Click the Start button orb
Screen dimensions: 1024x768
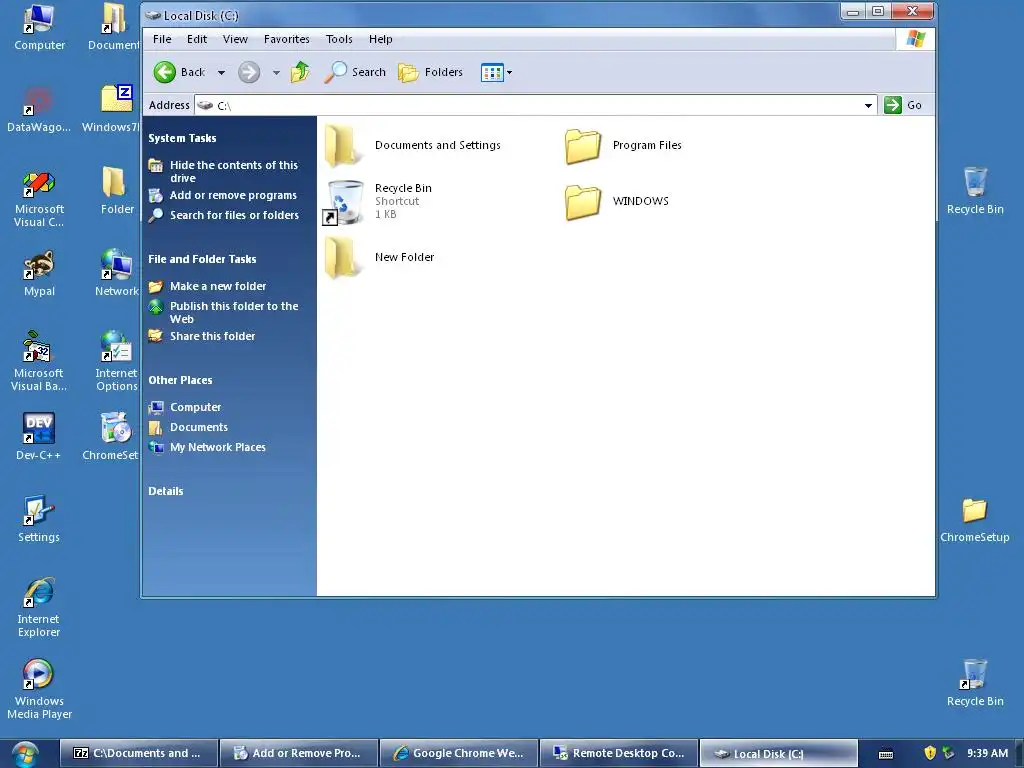pos(25,754)
